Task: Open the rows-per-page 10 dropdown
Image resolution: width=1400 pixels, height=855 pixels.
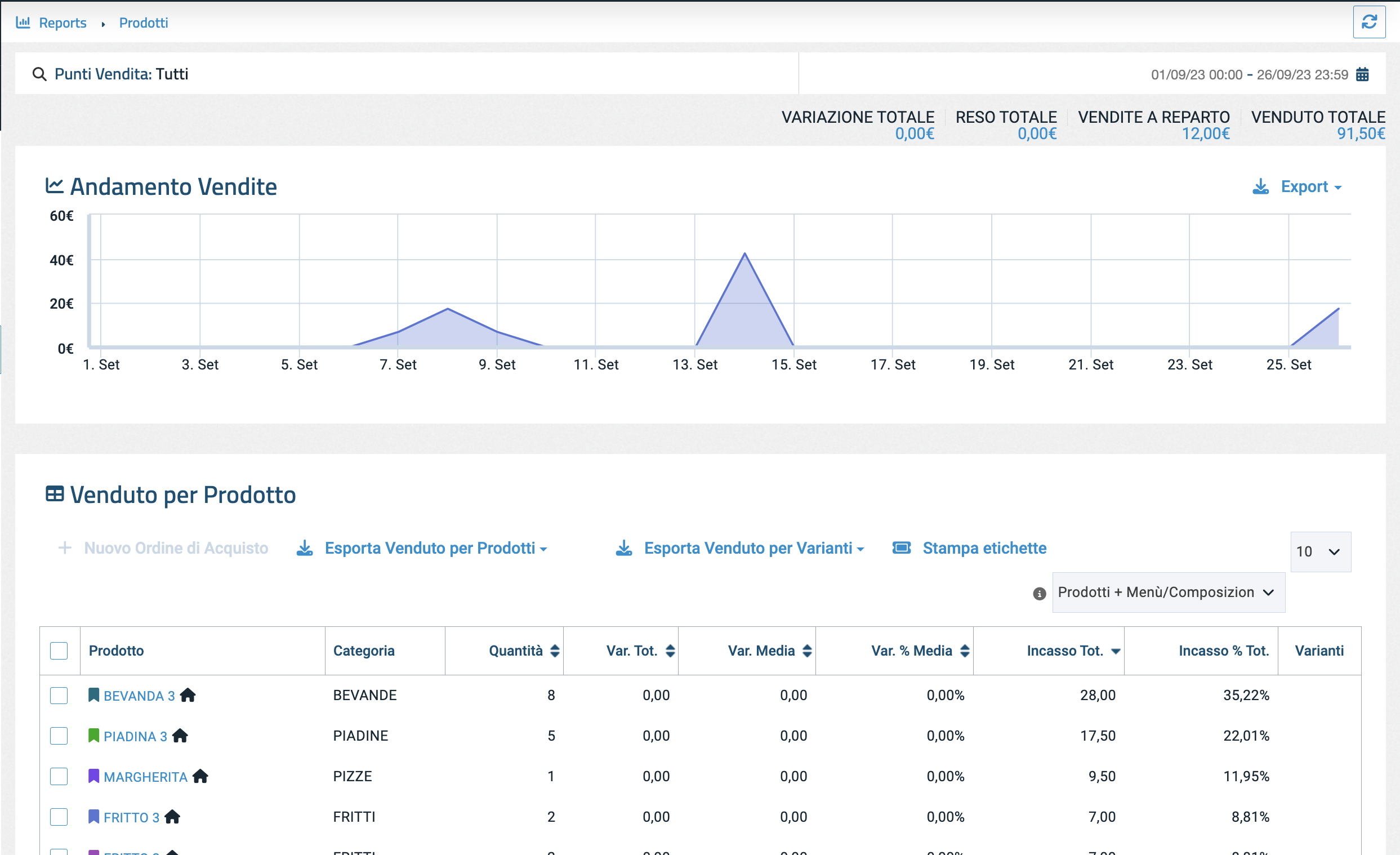Action: [x=1320, y=551]
